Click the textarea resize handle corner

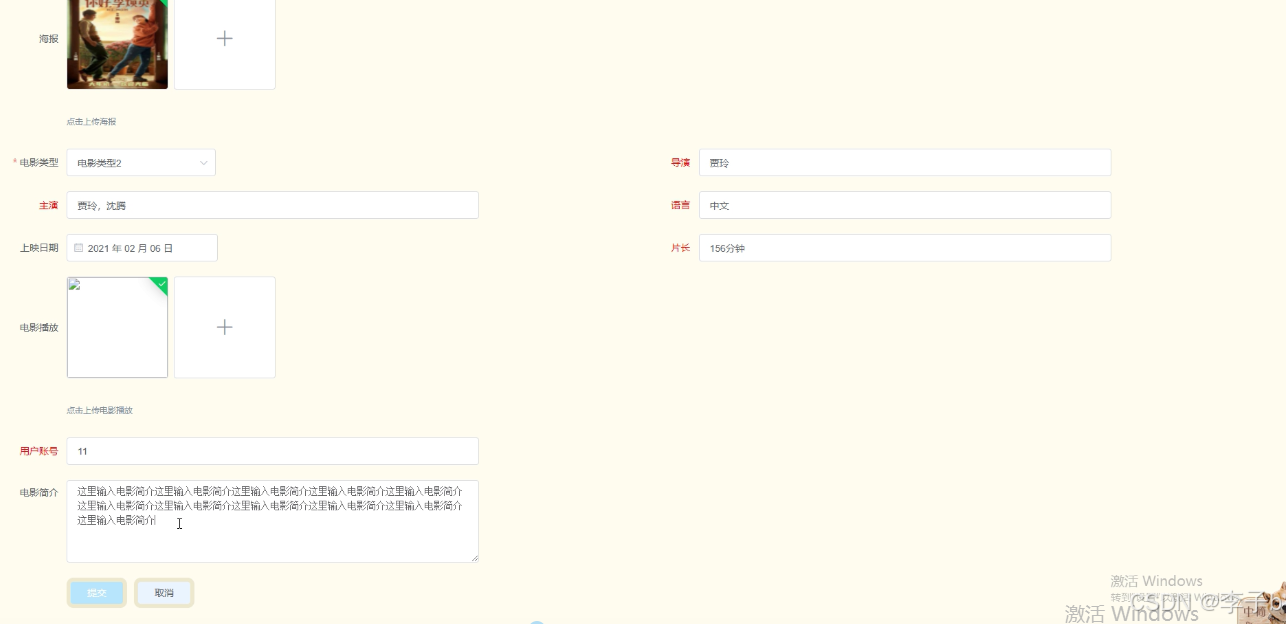(475, 558)
